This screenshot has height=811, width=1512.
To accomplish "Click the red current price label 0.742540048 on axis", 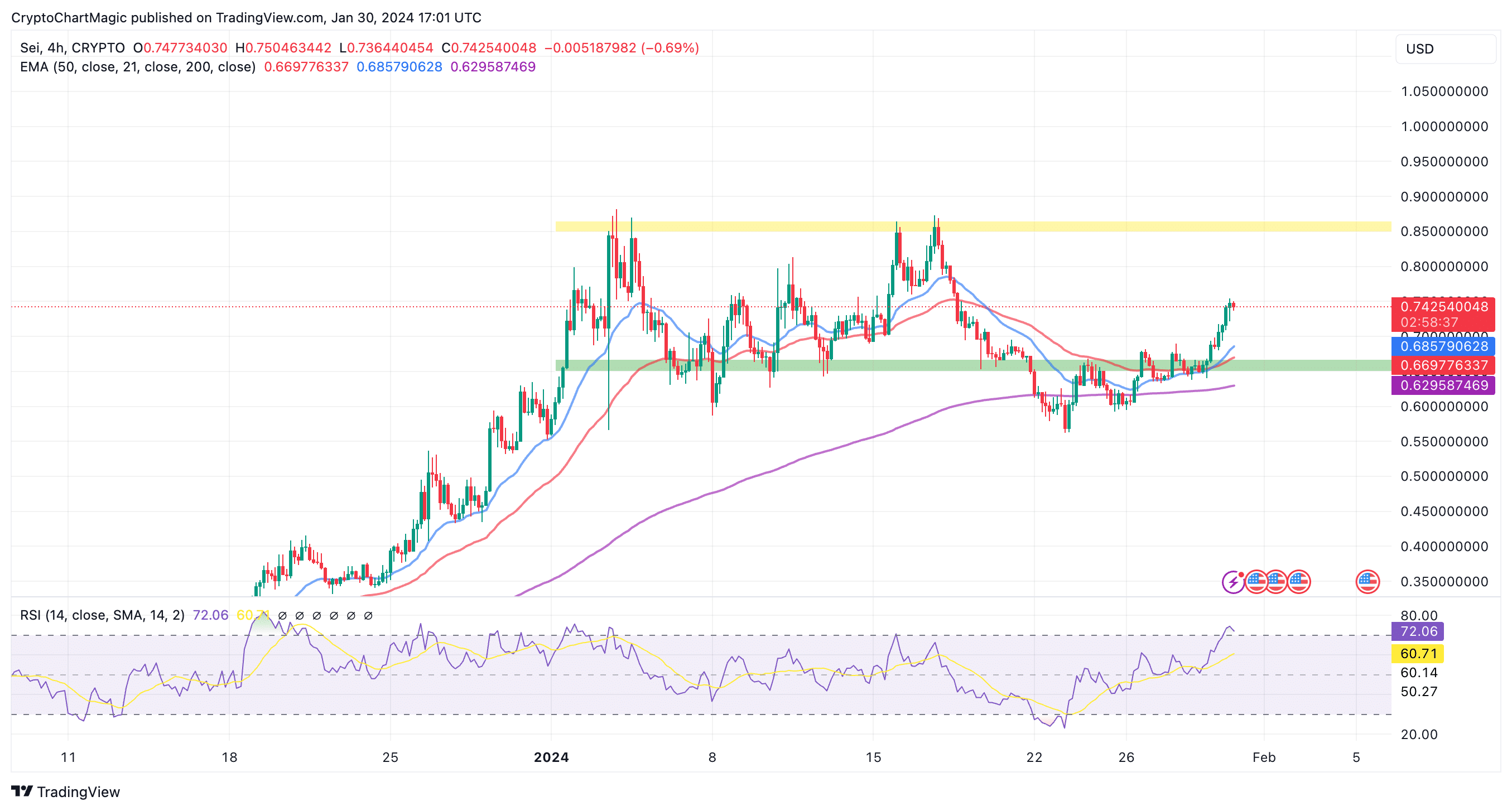I will [x=1443, y=314].
